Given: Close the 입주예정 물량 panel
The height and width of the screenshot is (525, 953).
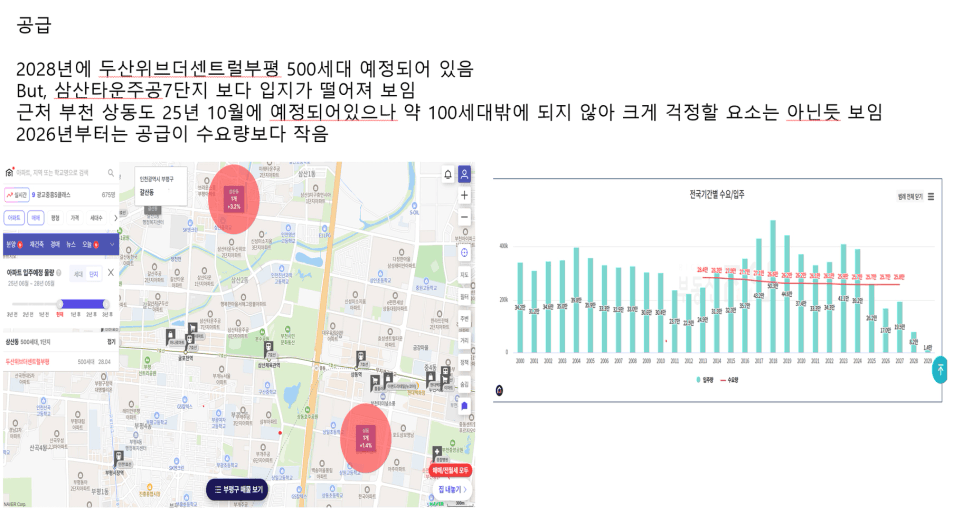Looking at the screenshot, I should [111, 273].
